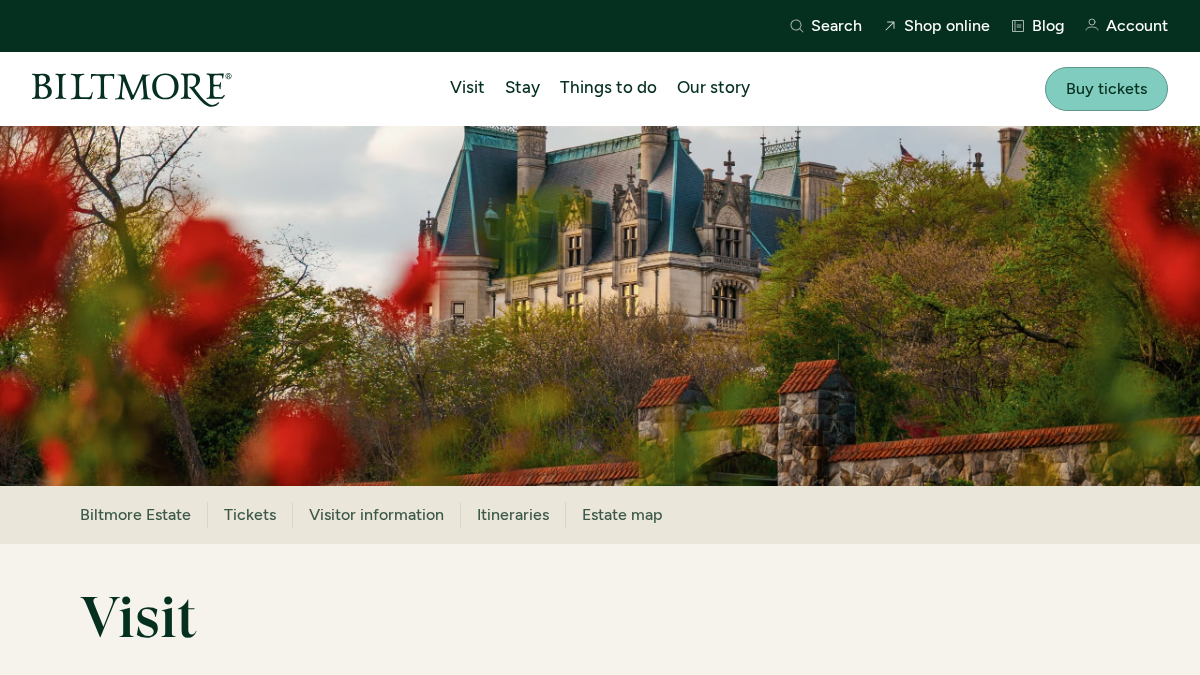1200x675 pixels.
Task: Click the Biltmore House hero image
Action: [x=600, y=306]
